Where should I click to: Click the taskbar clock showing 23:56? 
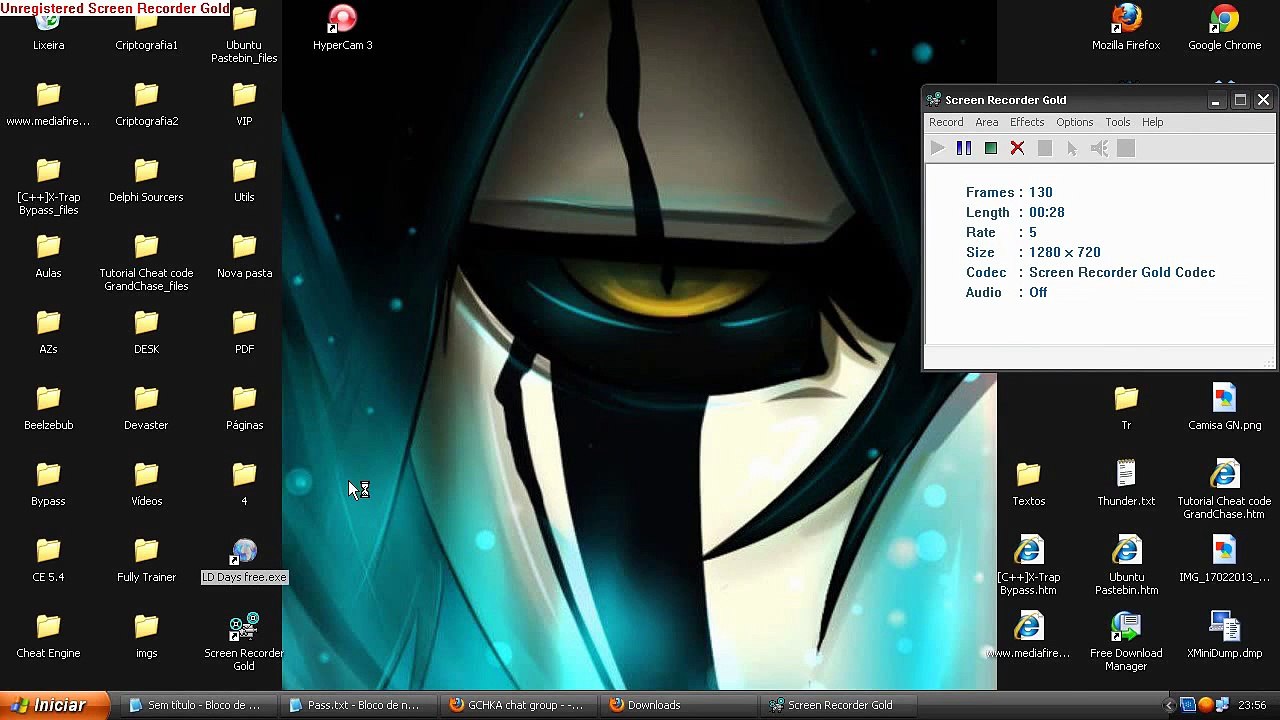coord(1252,705)
